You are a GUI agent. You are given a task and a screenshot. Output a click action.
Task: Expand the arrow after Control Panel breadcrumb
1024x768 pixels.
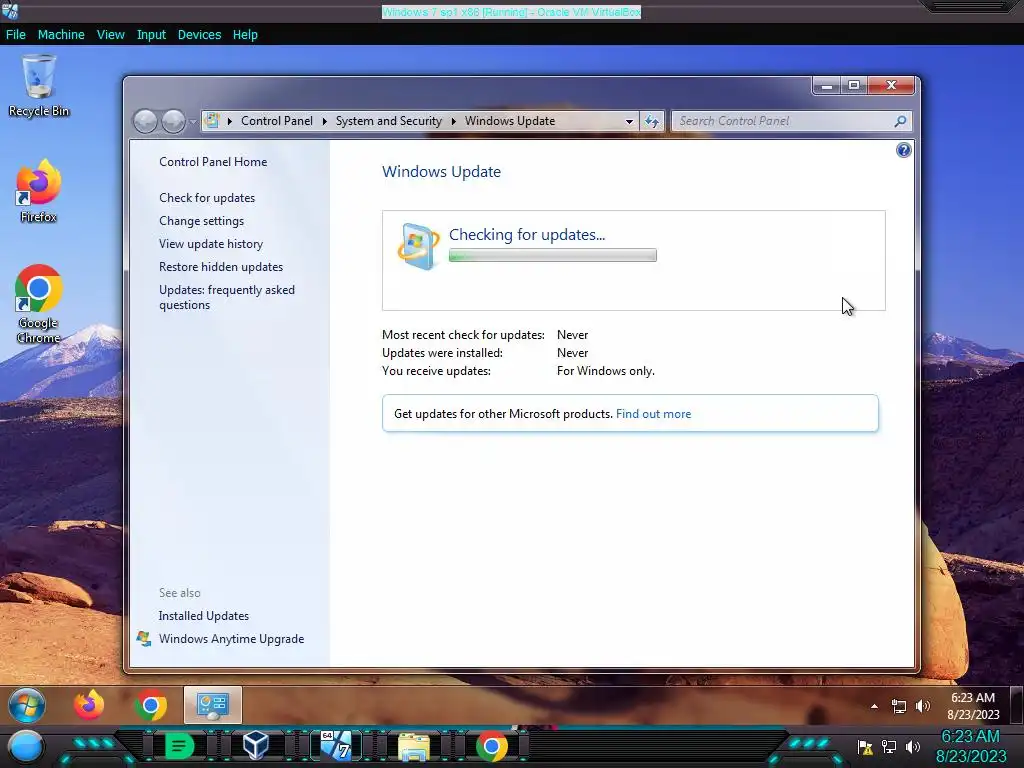click(324, 121)
